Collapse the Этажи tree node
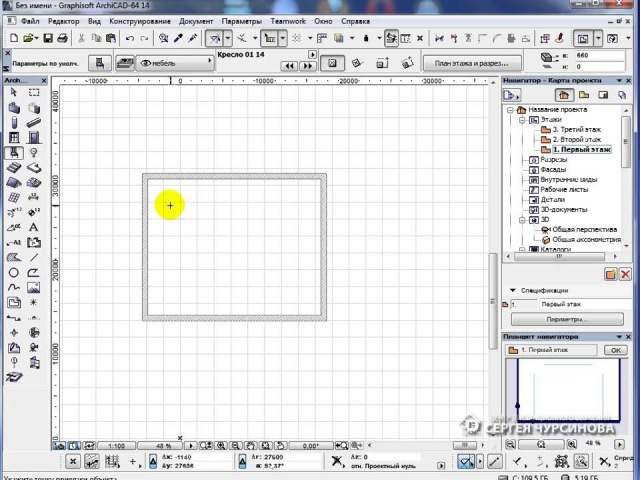This screenshot has width=640, height=480. click(x=522, y=120)
